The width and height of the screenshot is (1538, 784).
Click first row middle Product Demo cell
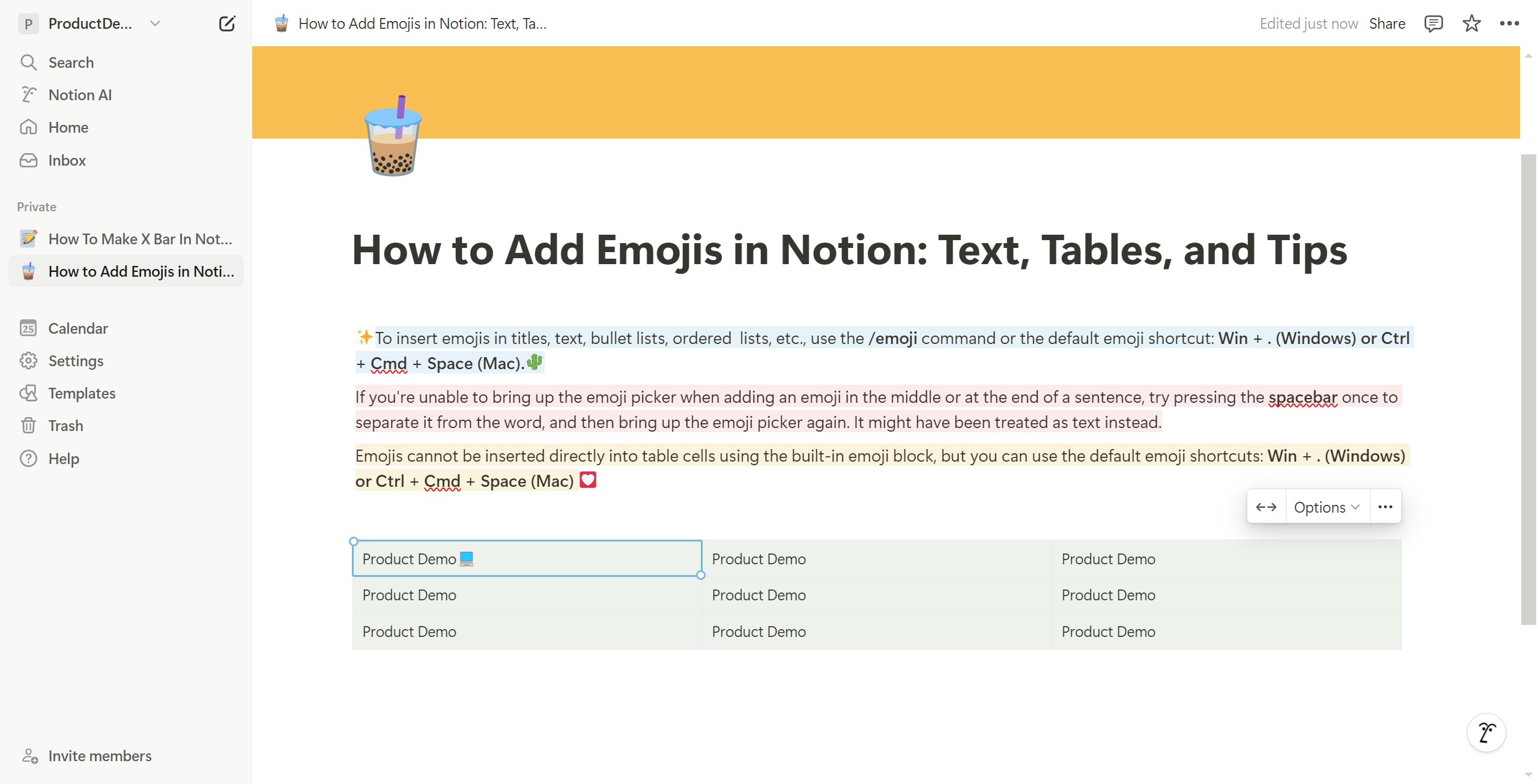[876, 559]
